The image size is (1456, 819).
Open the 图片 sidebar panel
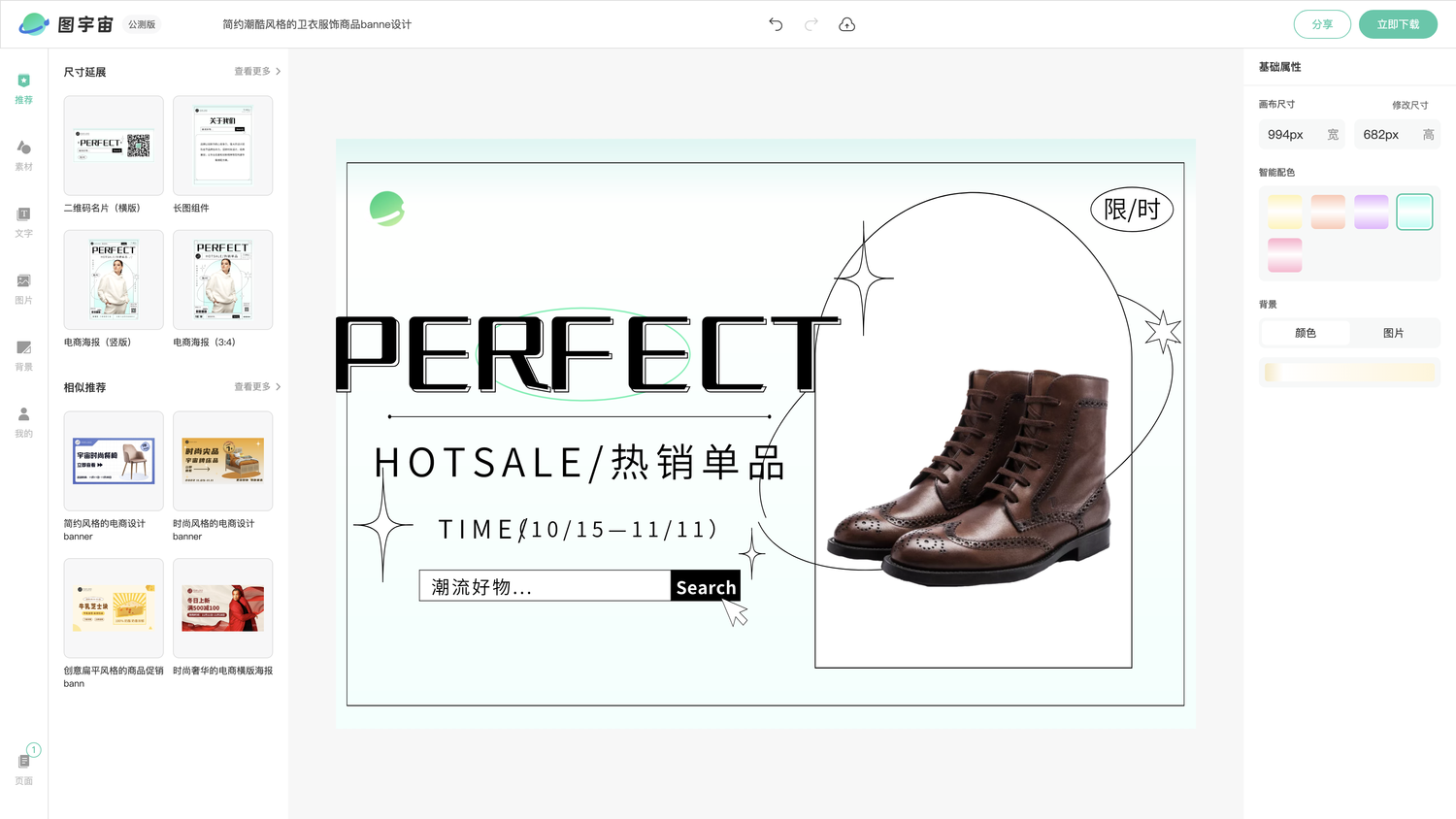pos(23,289)
